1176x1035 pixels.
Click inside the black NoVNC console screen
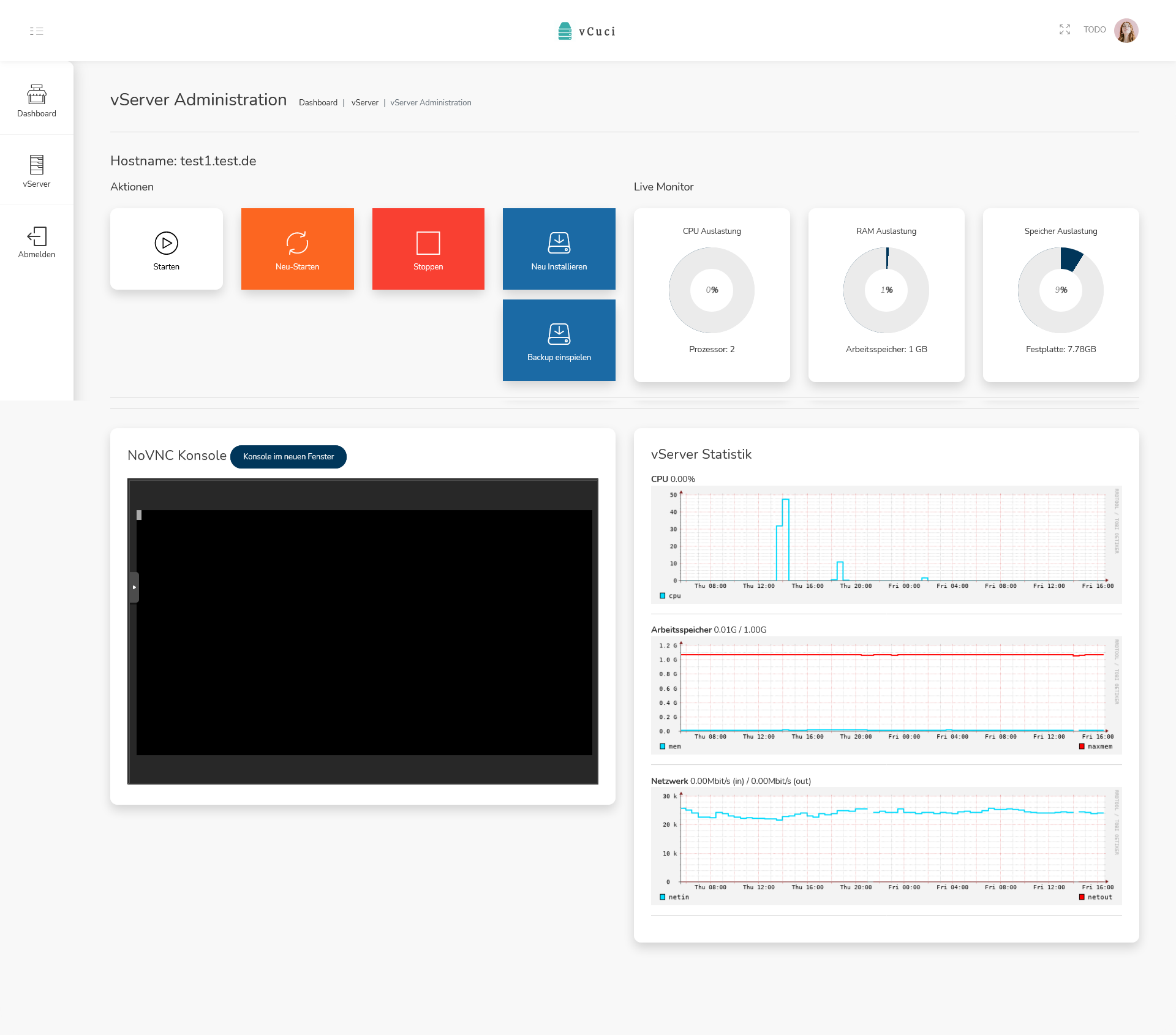pos(364,632)
